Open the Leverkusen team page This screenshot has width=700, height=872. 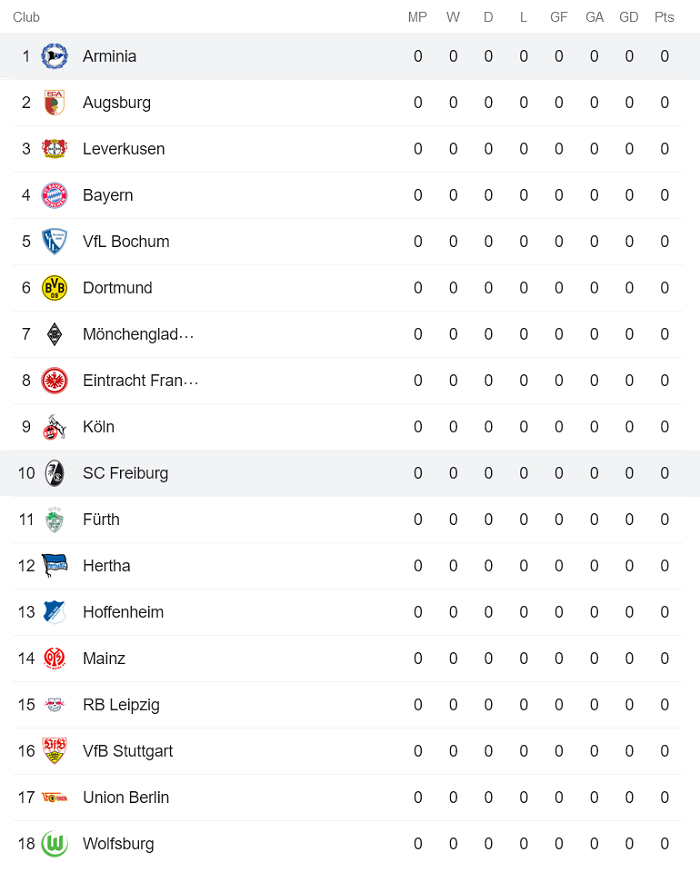pyautogui.click(x=124, y=148)
